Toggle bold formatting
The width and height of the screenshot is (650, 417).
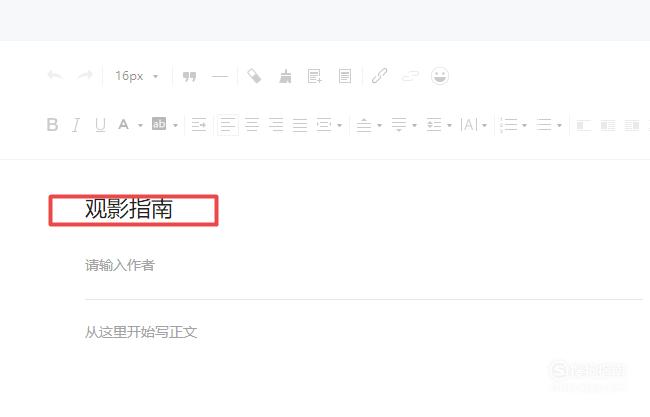pos(52,124)
